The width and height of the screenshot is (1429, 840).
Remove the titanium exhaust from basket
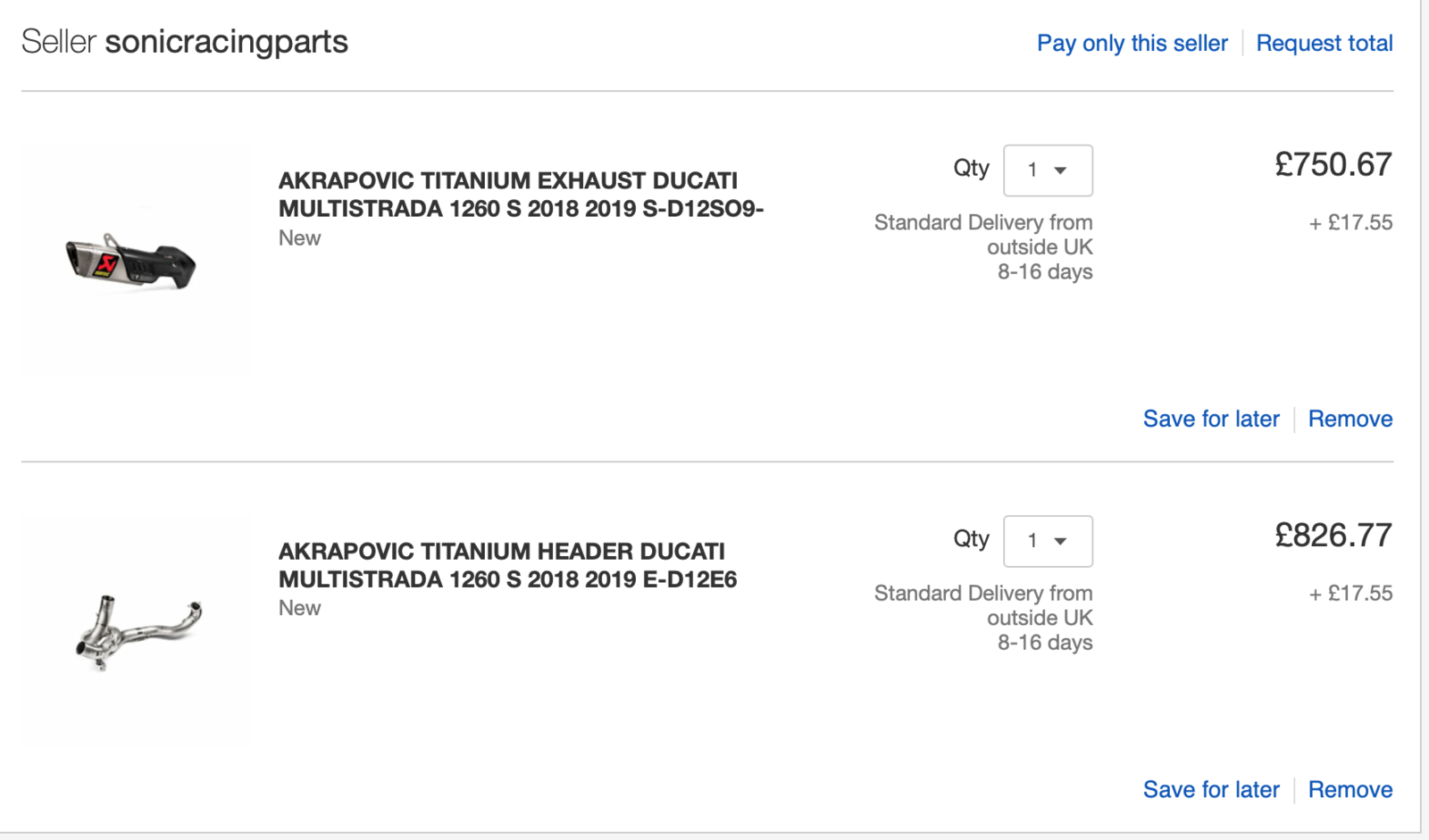[x=1350, y=419]
